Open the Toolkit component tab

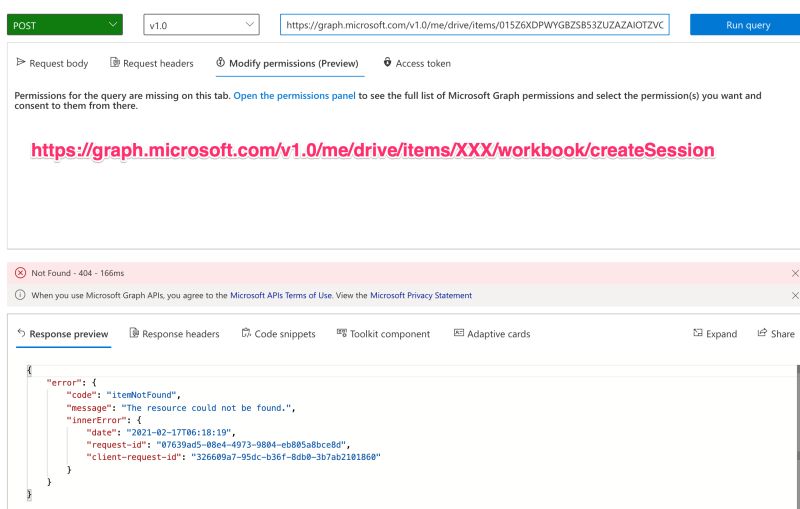(x=384, y=334)
